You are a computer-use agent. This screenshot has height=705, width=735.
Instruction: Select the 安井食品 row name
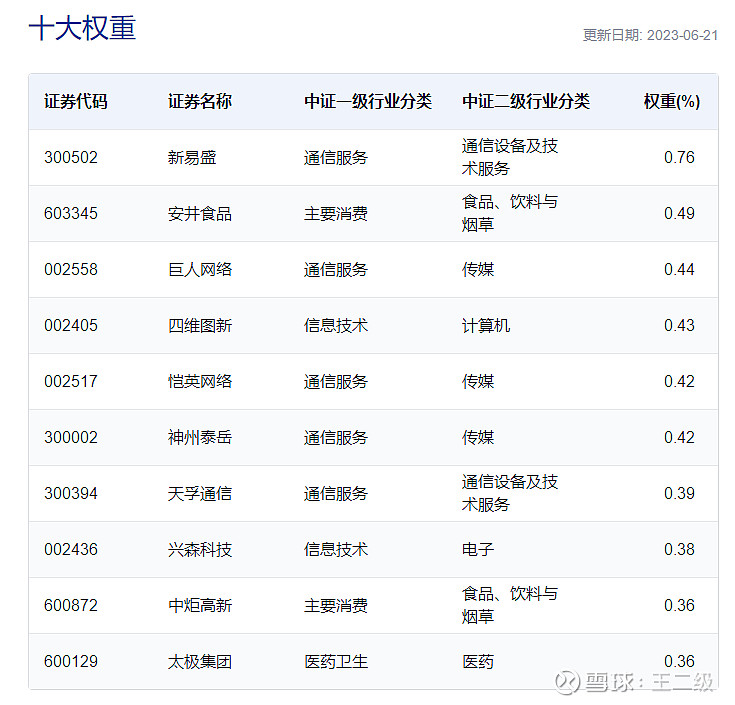pos(200,213)
